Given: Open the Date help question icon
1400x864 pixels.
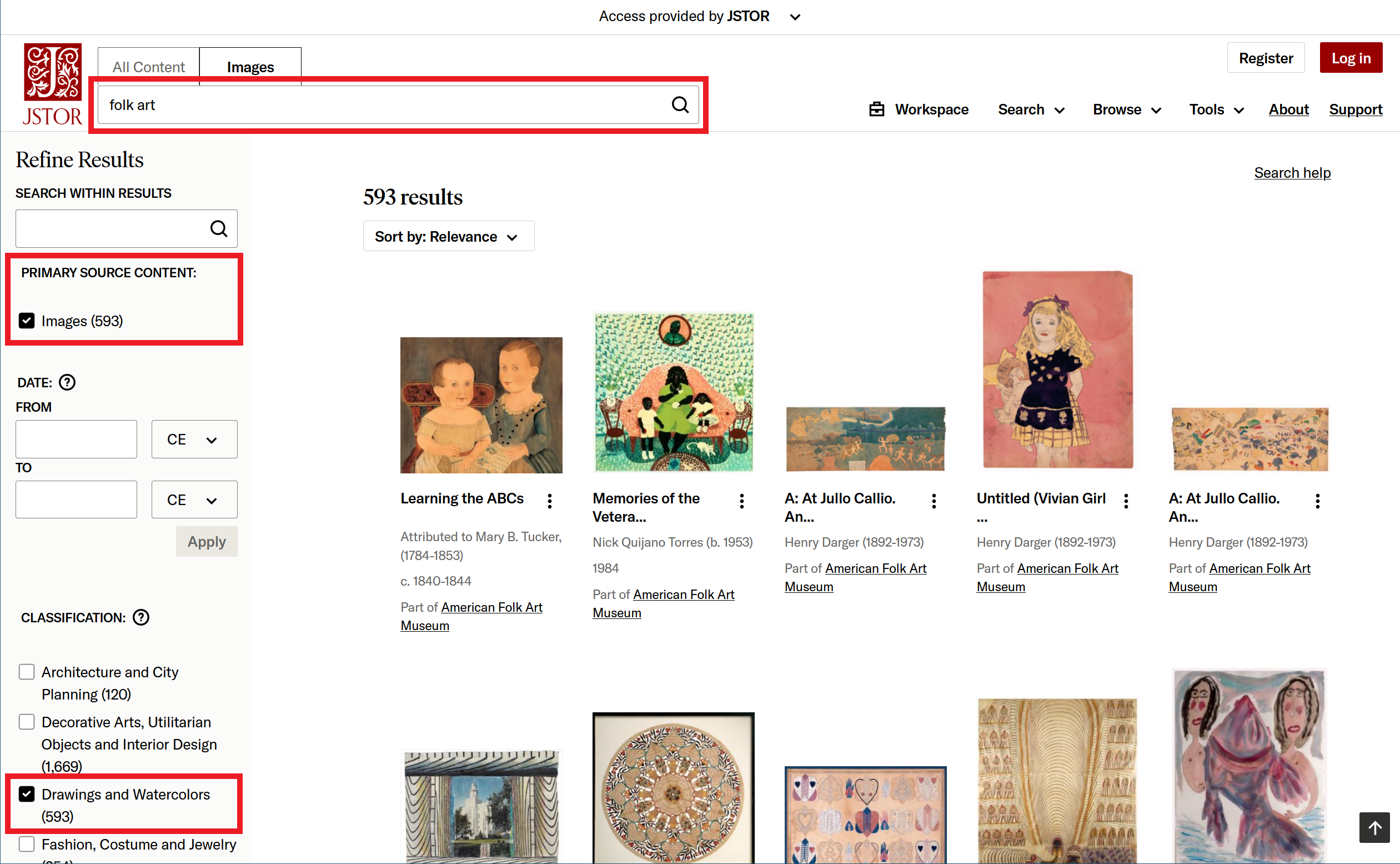Looking at the screenshot, I should [67, 382].
